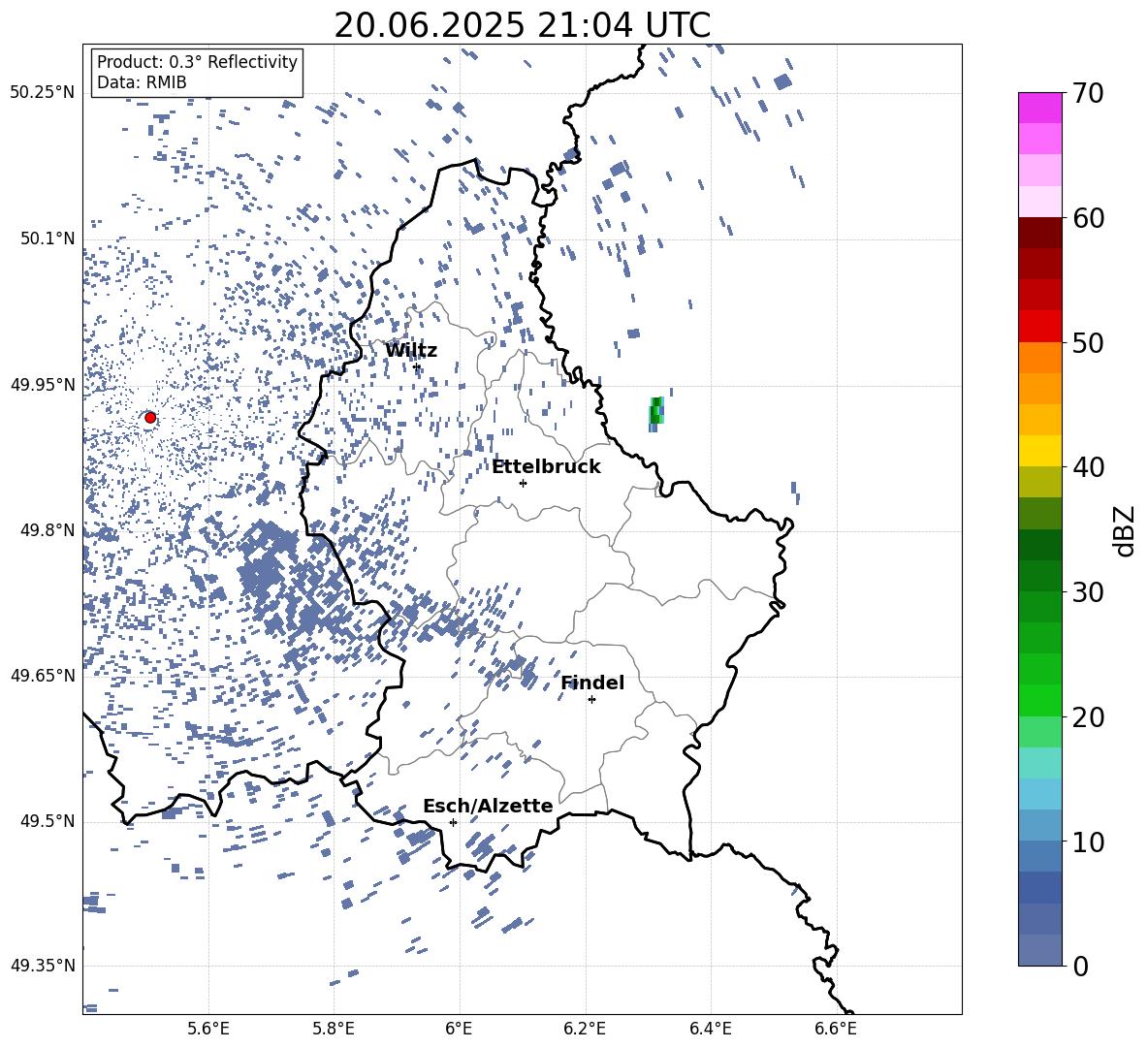Click the 49.35°N latitude tick label
Viewport: 1148px width, 1048px height.
(43, 966)
